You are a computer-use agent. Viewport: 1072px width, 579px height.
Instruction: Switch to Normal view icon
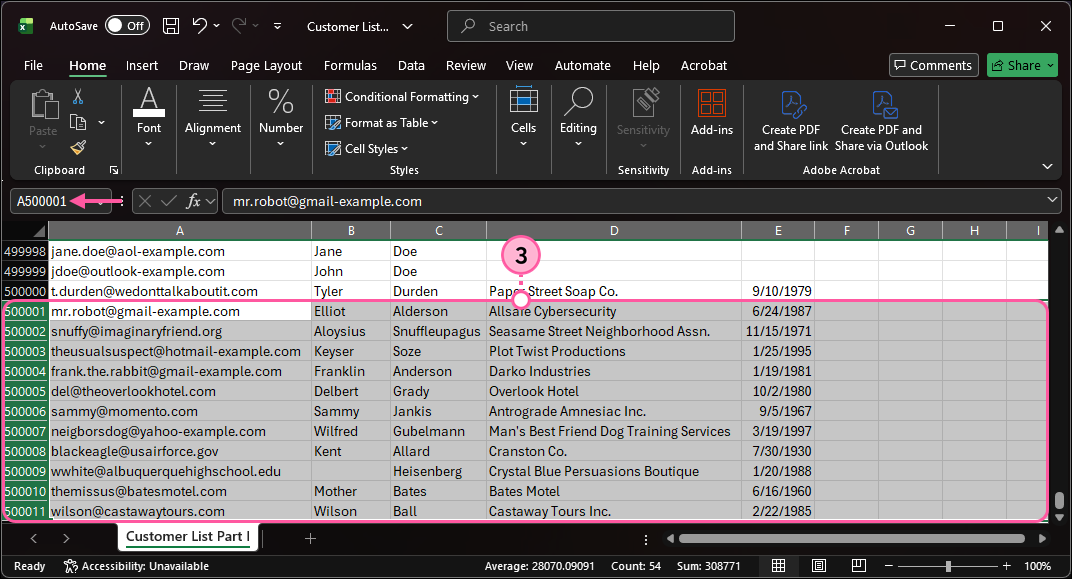coord(778,565)
